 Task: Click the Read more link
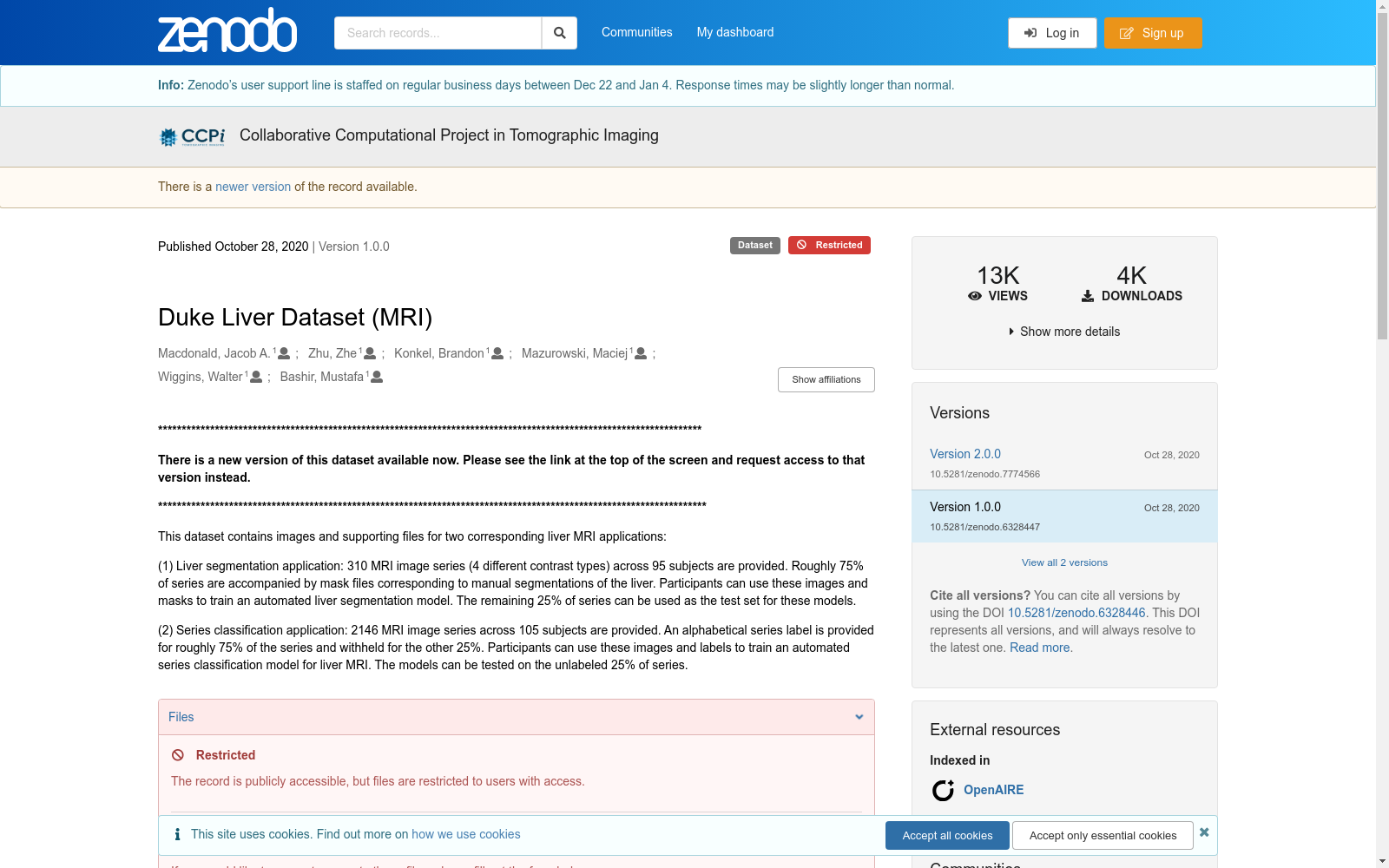[x=1039, y=648]
